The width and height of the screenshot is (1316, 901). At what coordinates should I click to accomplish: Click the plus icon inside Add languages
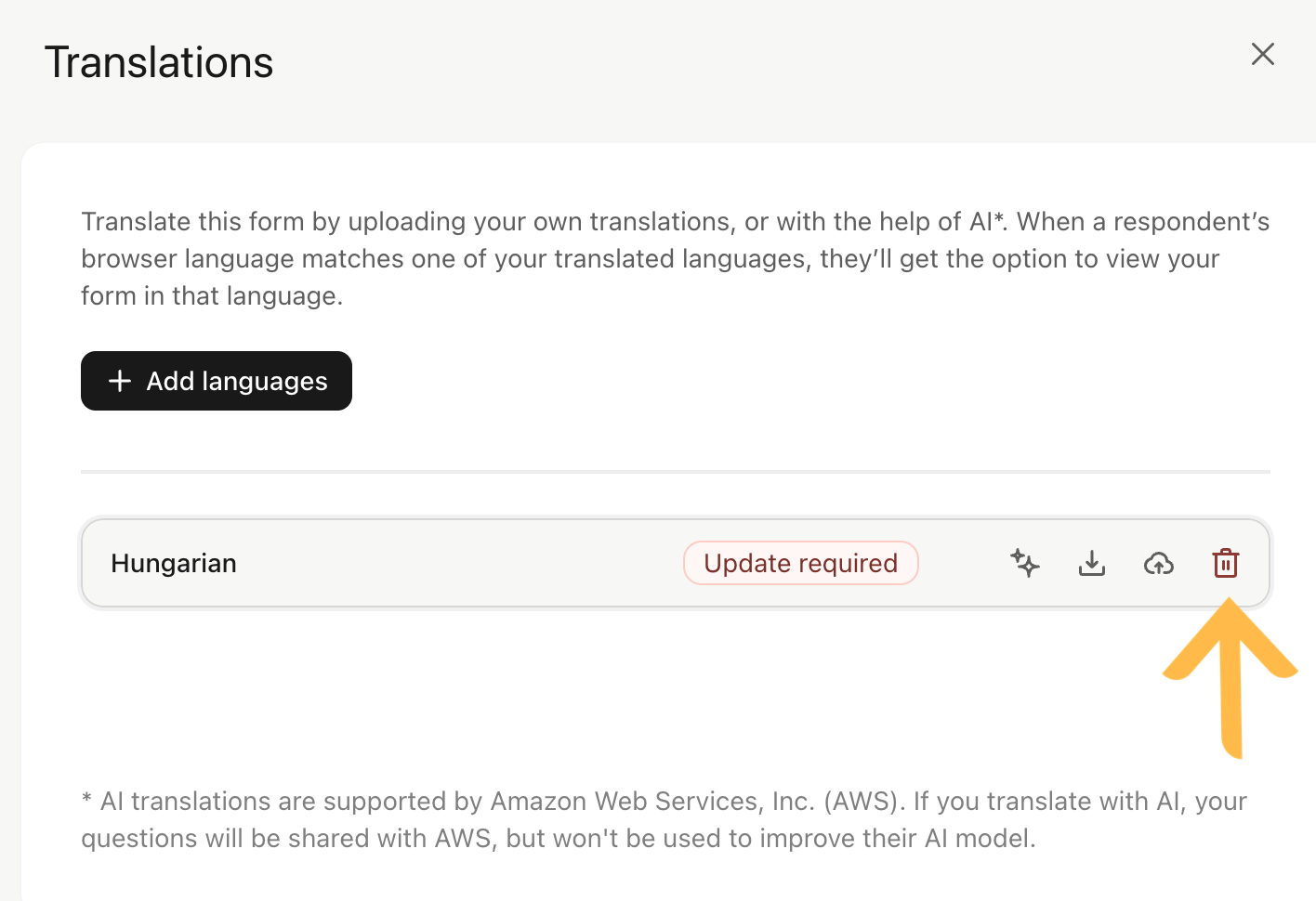[120, 381]
